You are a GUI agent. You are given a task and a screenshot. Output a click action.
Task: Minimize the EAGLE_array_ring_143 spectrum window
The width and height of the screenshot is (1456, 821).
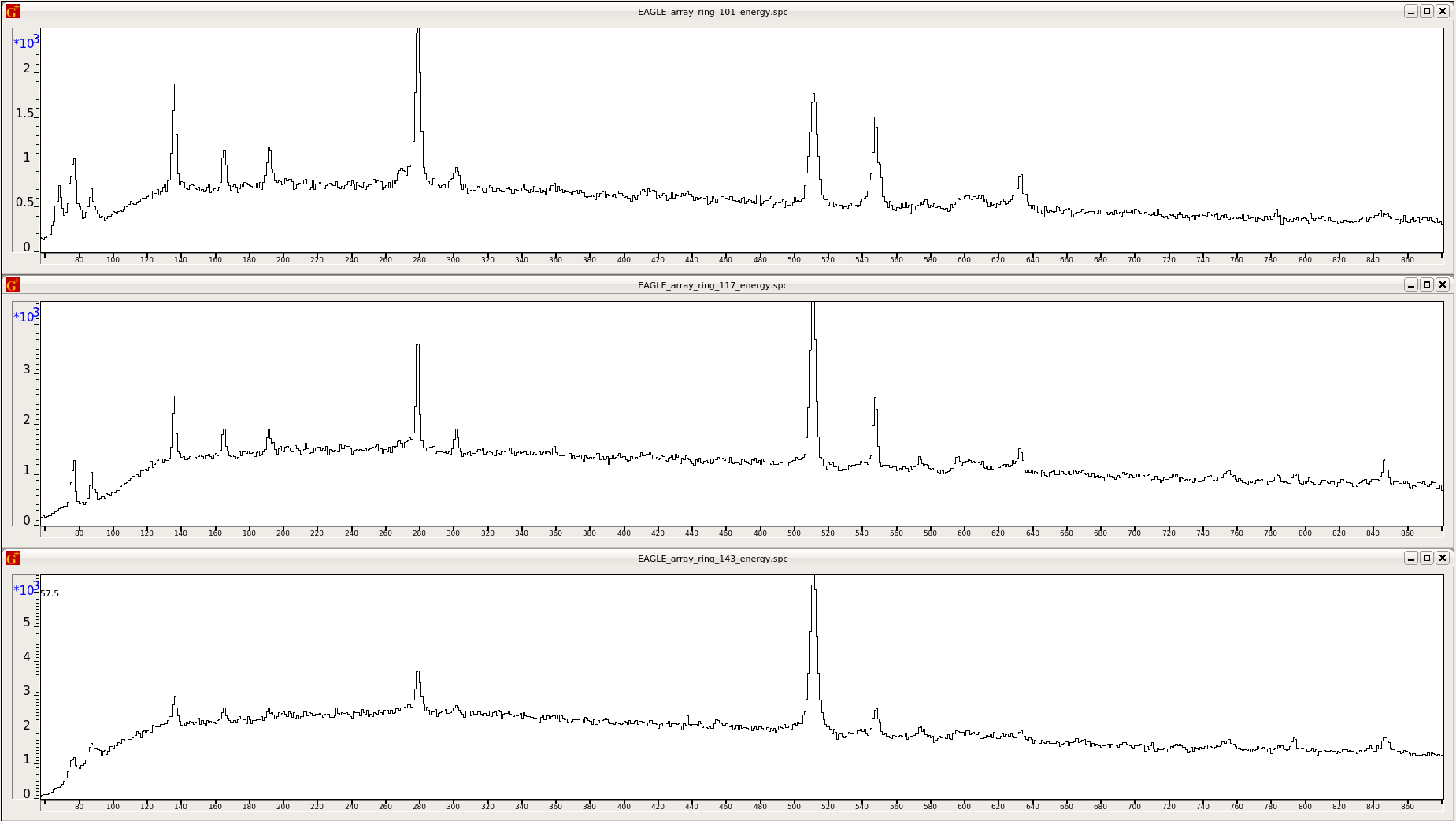(1410, 558)
